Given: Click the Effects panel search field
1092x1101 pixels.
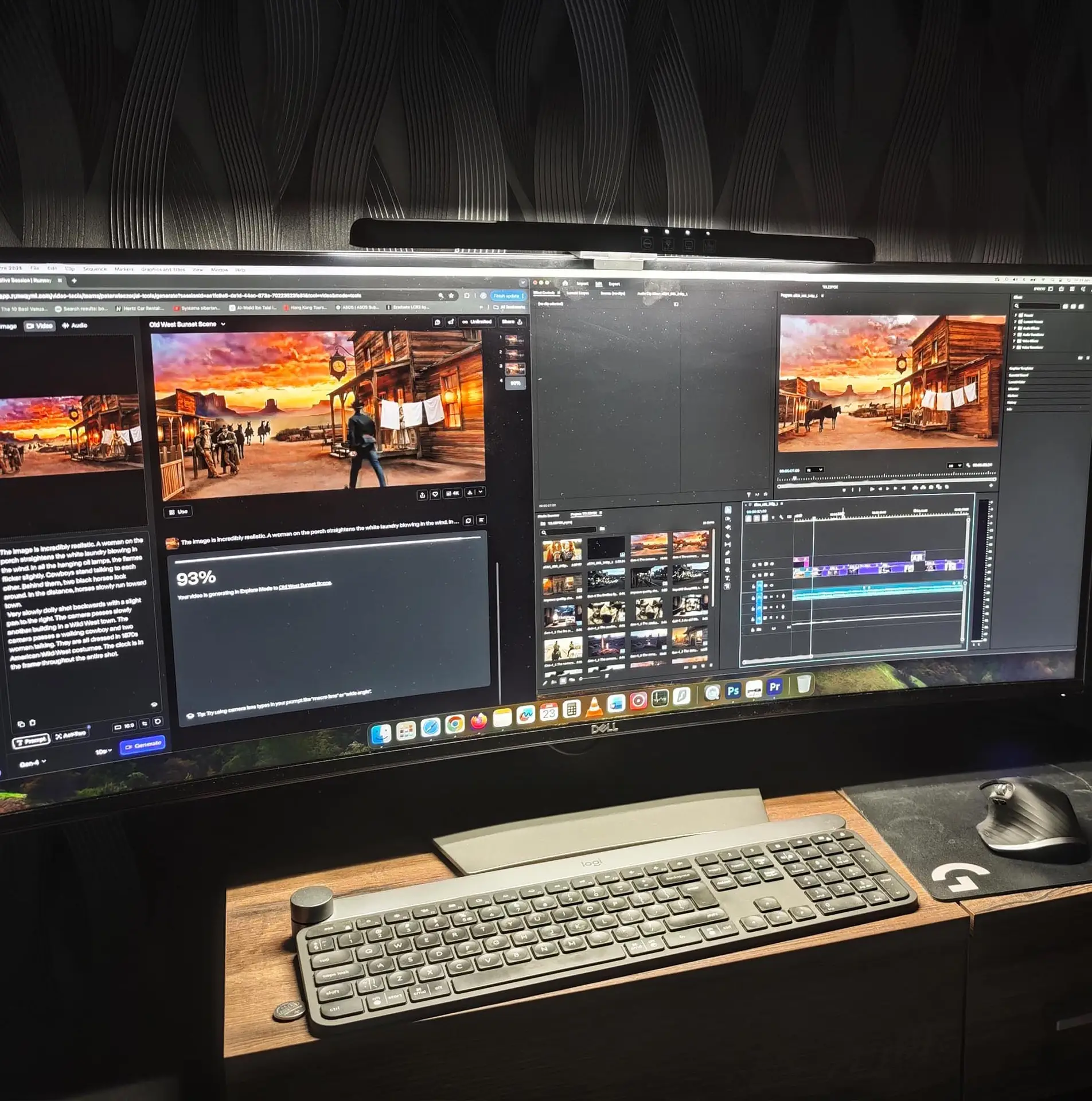Looking at the screenshot, I should click(1036, 306).
